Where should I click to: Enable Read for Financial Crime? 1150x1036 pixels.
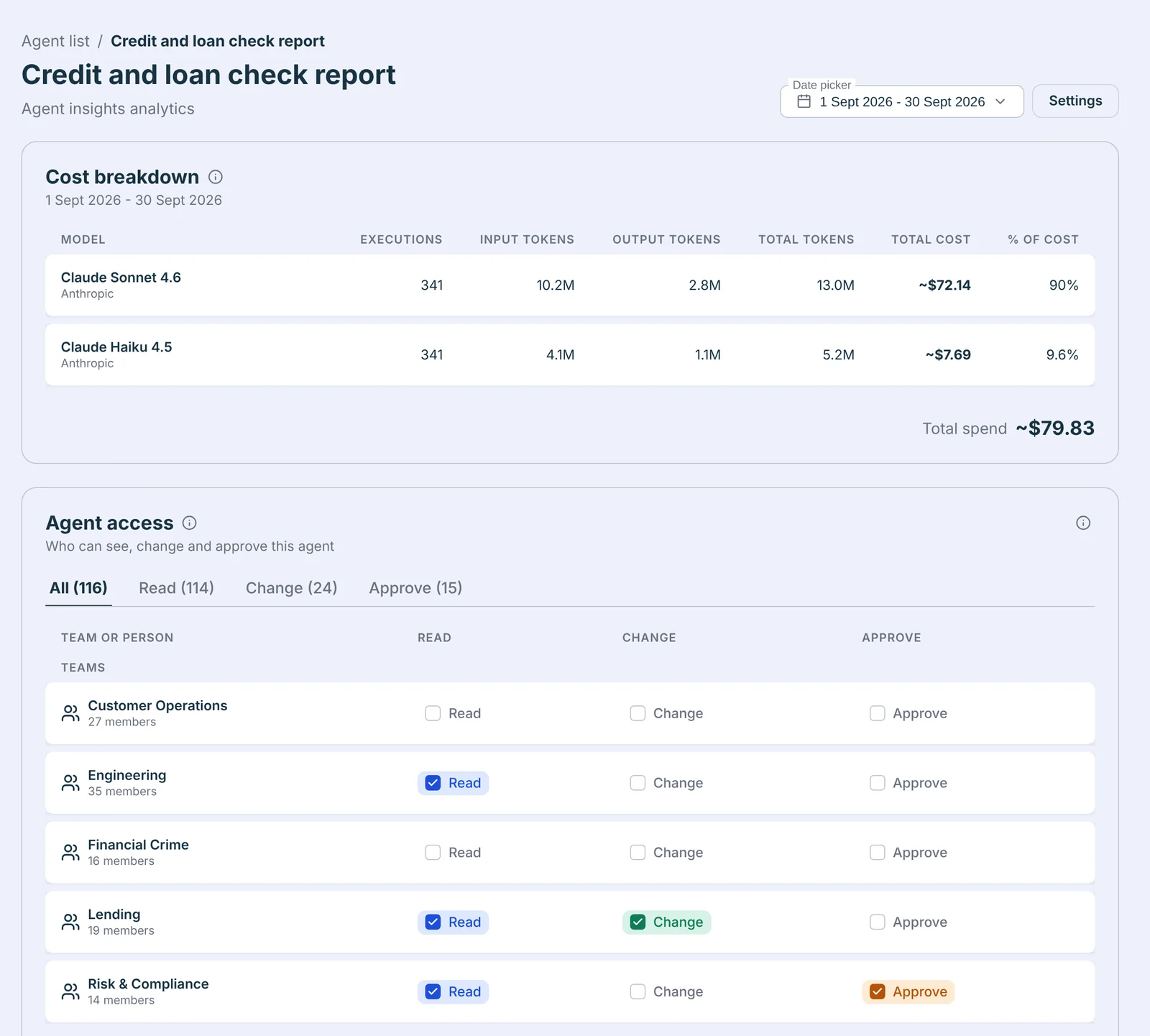click(x=433, y=852)
